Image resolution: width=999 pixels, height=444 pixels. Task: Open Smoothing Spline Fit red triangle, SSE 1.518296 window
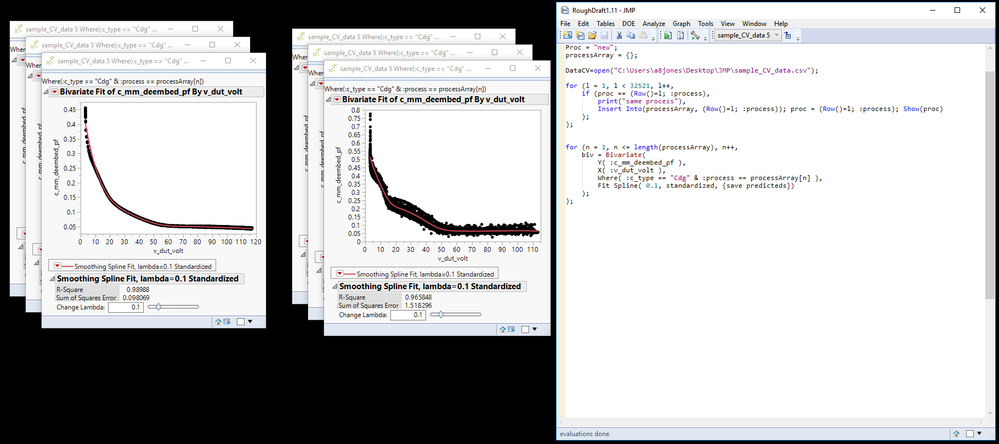coord(340,274)
